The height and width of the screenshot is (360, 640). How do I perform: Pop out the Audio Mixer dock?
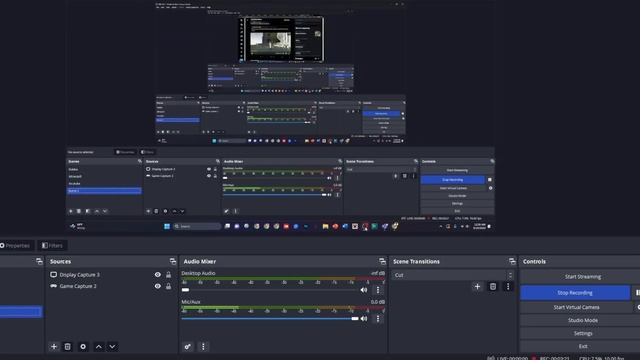coord(382,261)
